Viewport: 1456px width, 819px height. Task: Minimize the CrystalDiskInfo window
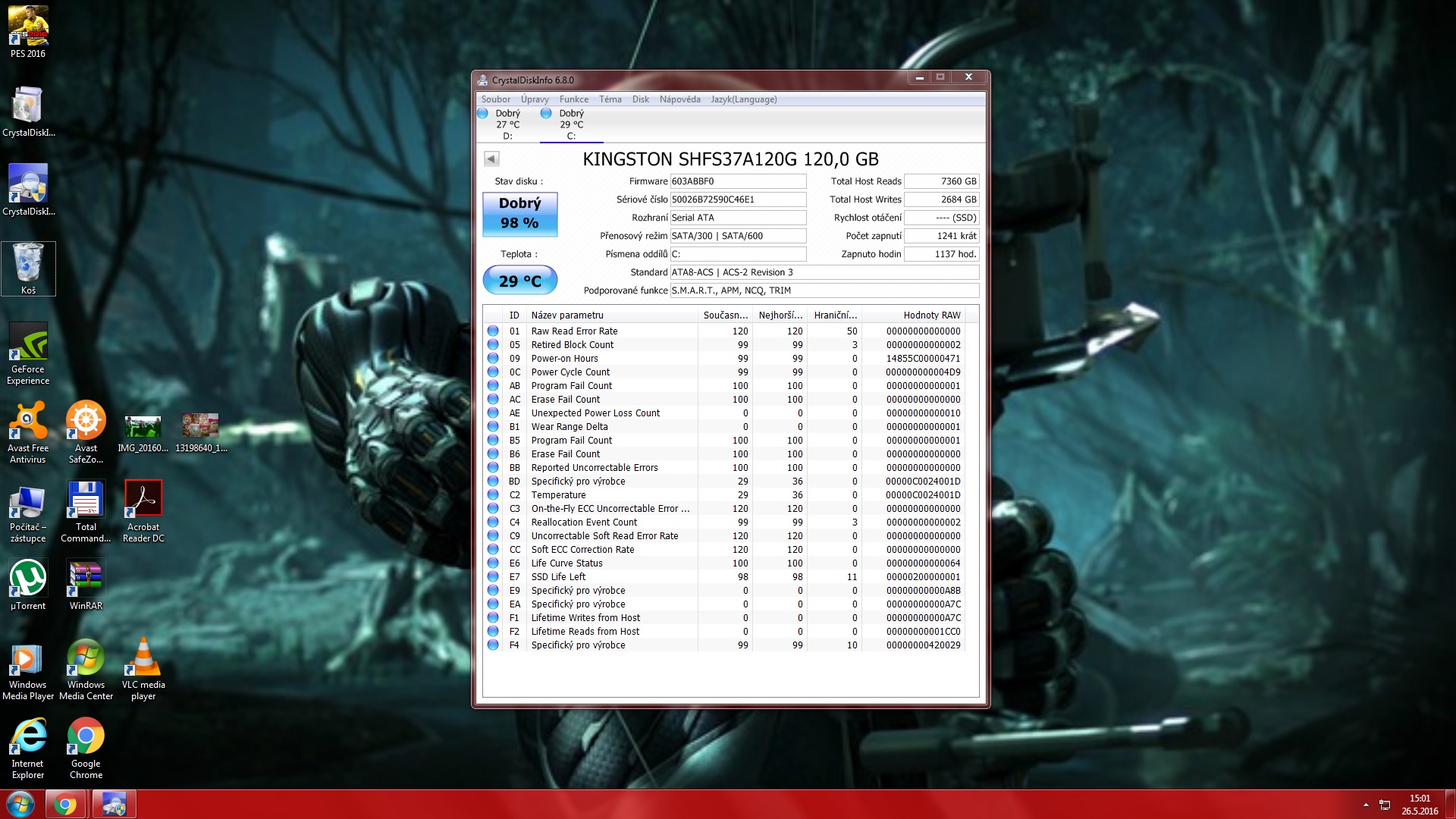pos(919,77)
